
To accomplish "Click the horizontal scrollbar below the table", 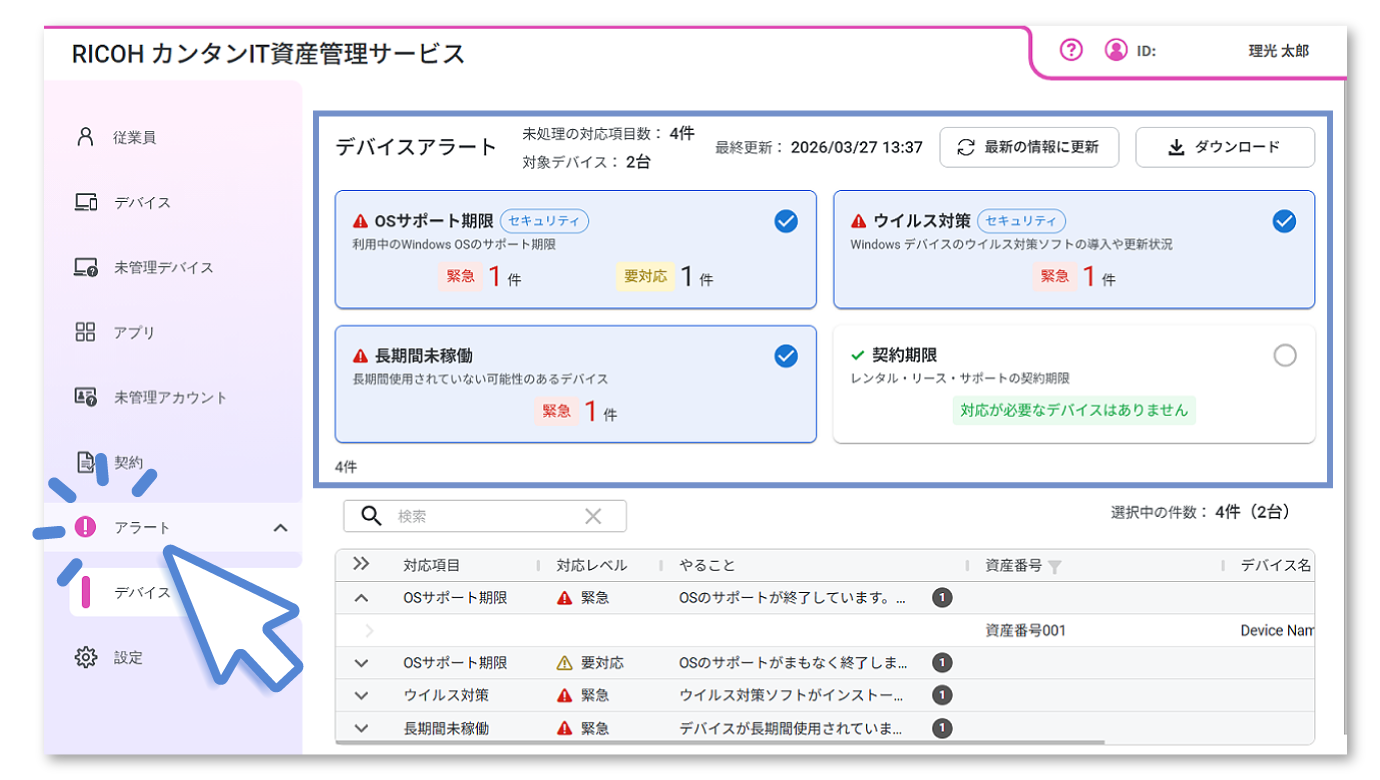I will pos(720,742).
